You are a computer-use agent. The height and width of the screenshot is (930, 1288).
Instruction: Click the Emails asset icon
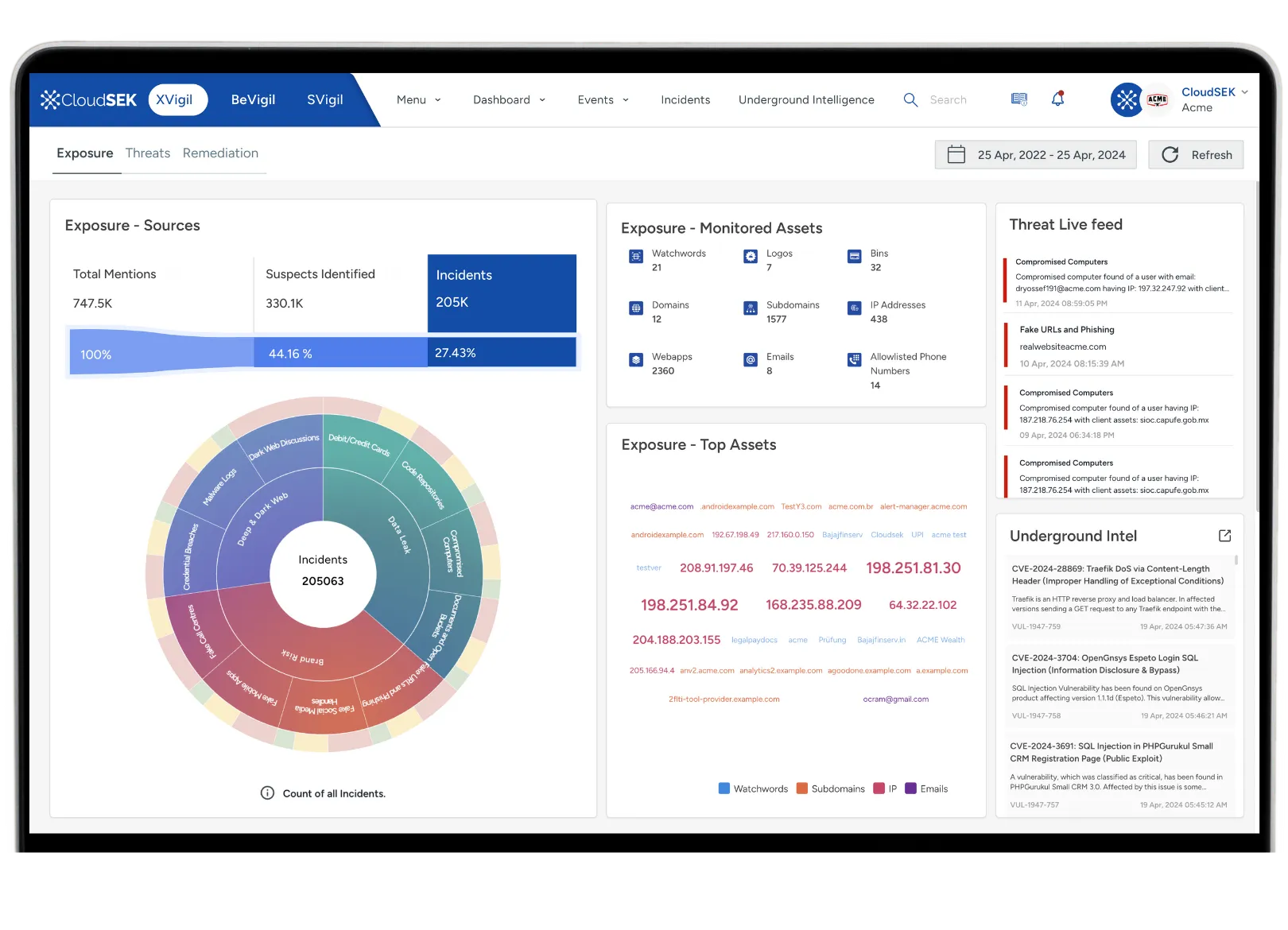[x=751, y=360]
